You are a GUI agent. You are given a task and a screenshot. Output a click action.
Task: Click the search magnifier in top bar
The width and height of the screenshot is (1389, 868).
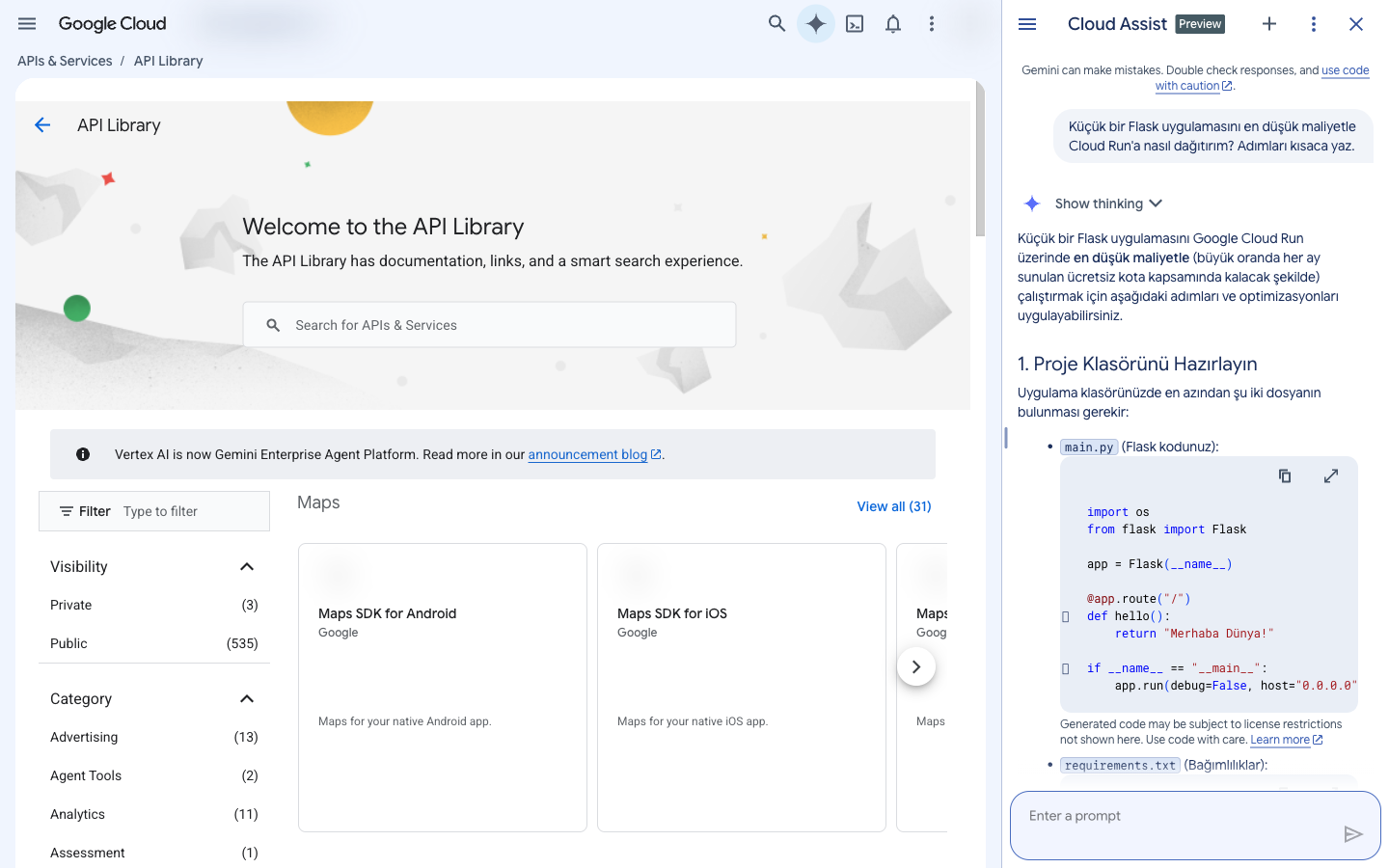[x=776, y=24]
